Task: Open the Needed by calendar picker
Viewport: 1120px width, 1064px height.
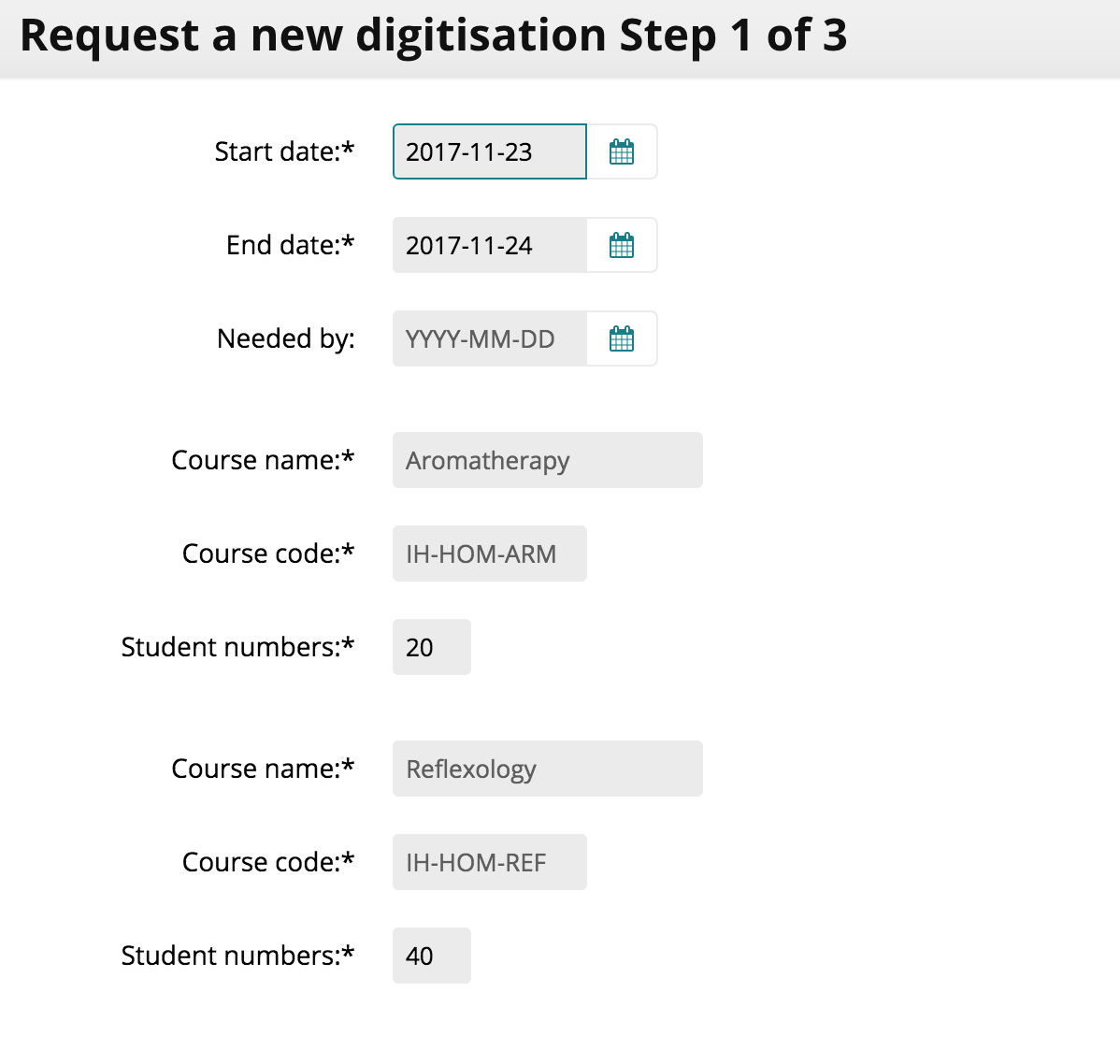Action: (622, 338)
